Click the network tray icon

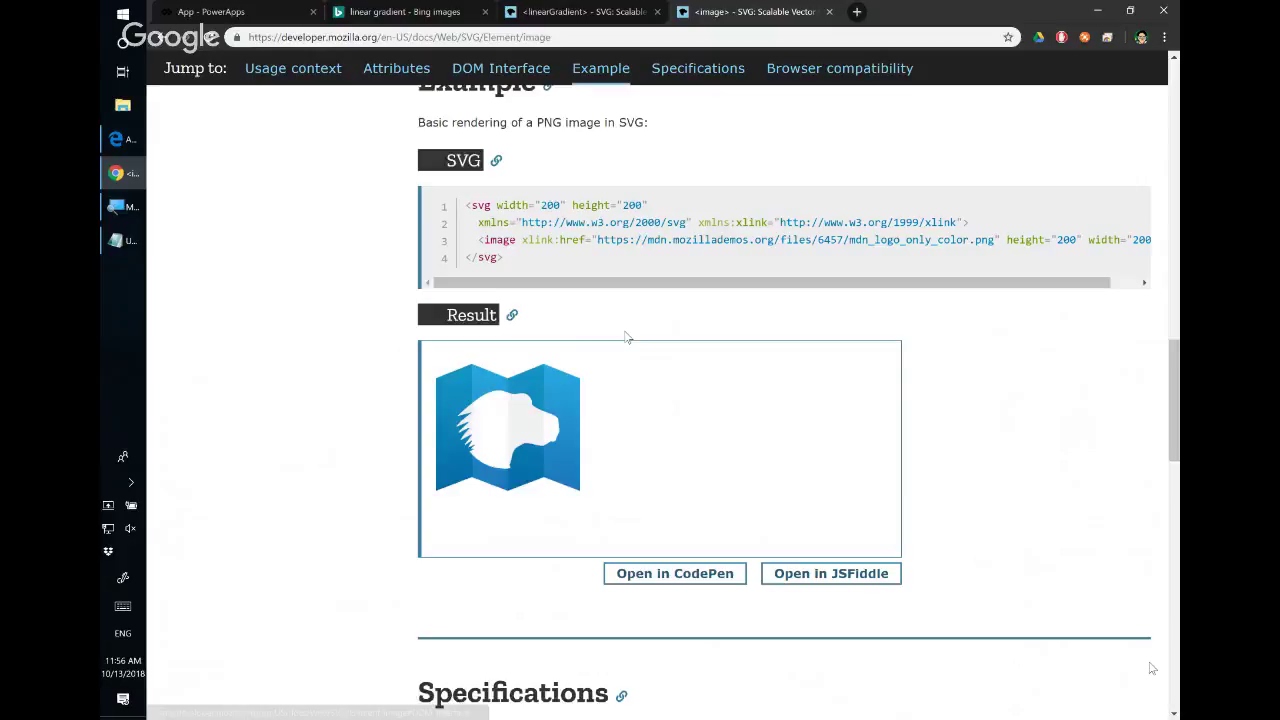[x=108, y=528]
